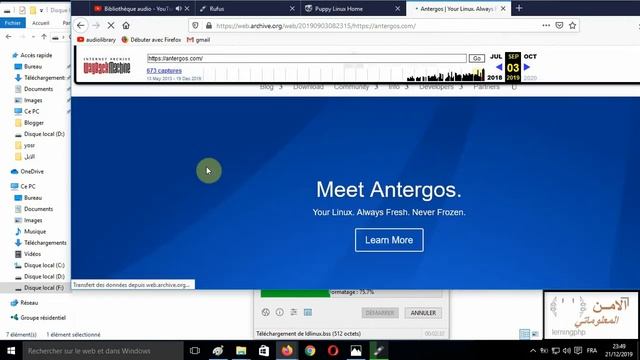
Task: Open the gmail bookmark
Action: coord(198,40)
